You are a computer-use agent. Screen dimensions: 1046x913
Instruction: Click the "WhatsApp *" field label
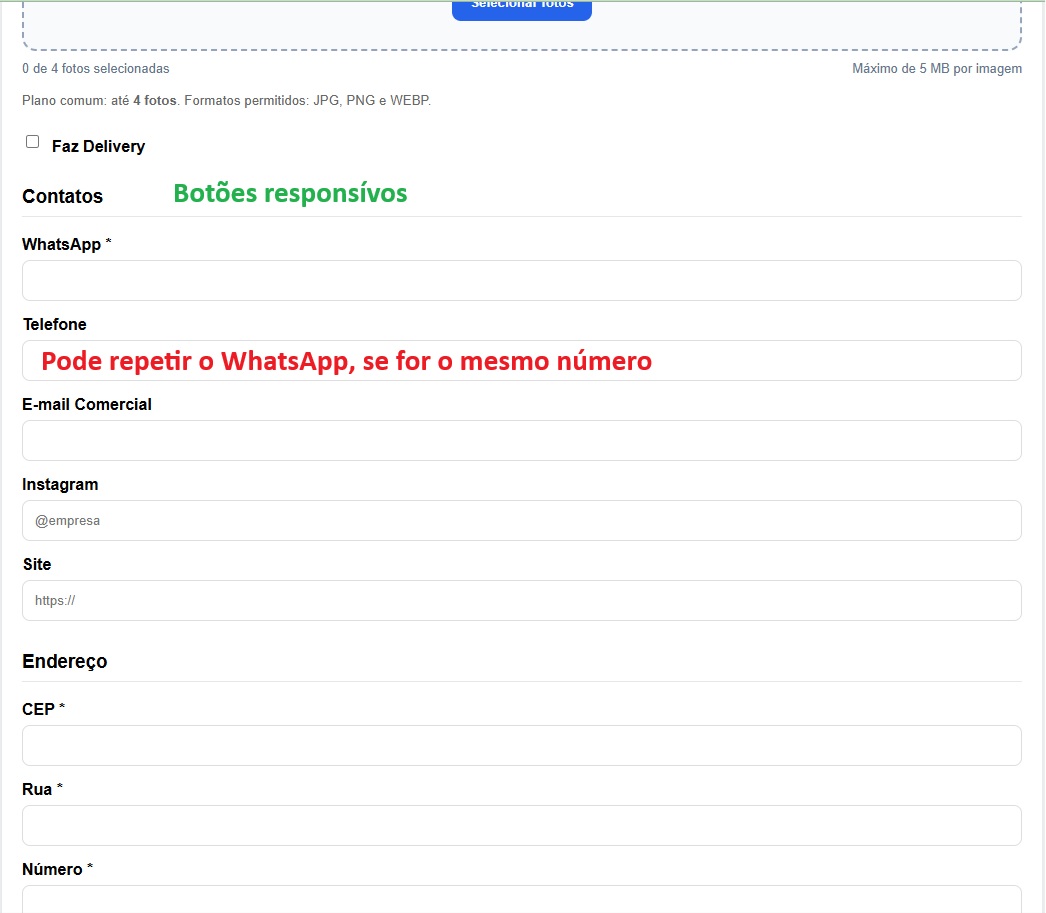[67, 244]
